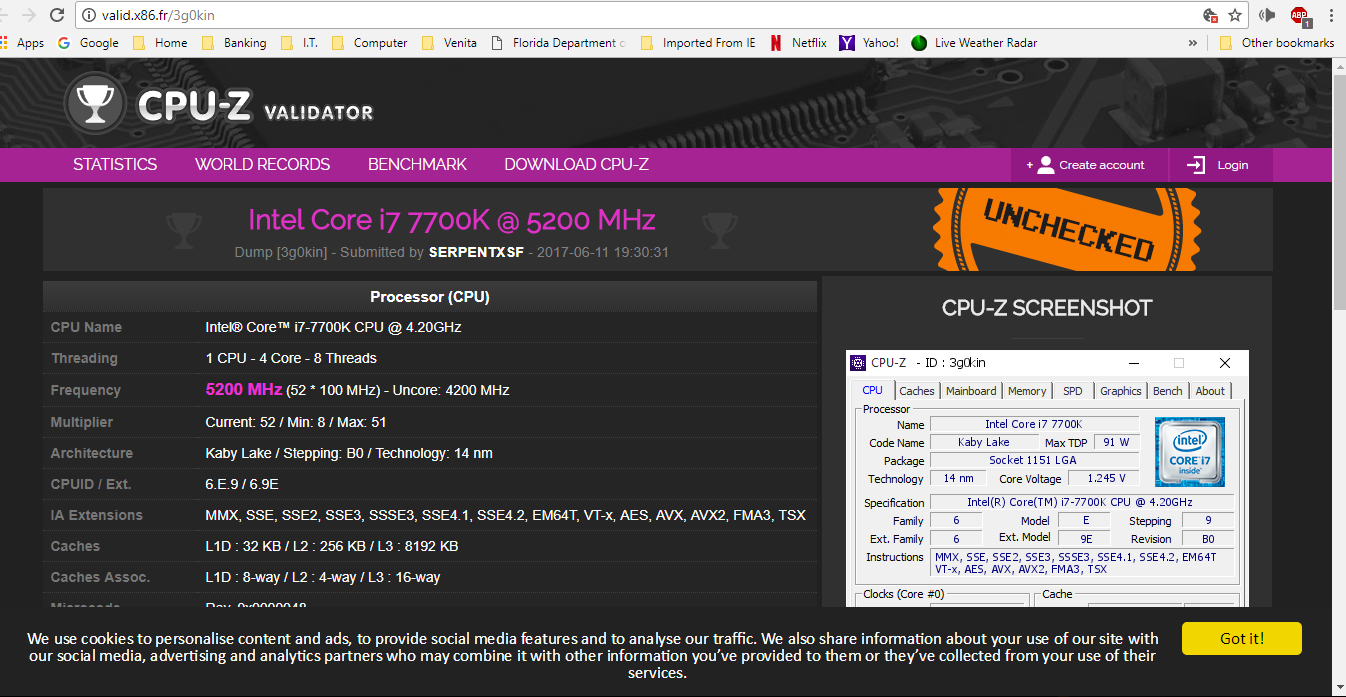Open the Florida Department bookmark
Screen dimensions: 1346x697
558,43
